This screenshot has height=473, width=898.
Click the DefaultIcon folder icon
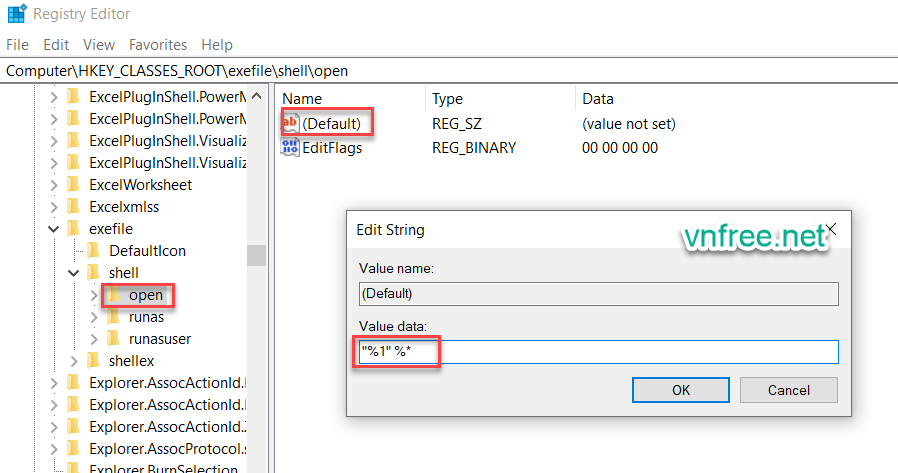point(93,251)
